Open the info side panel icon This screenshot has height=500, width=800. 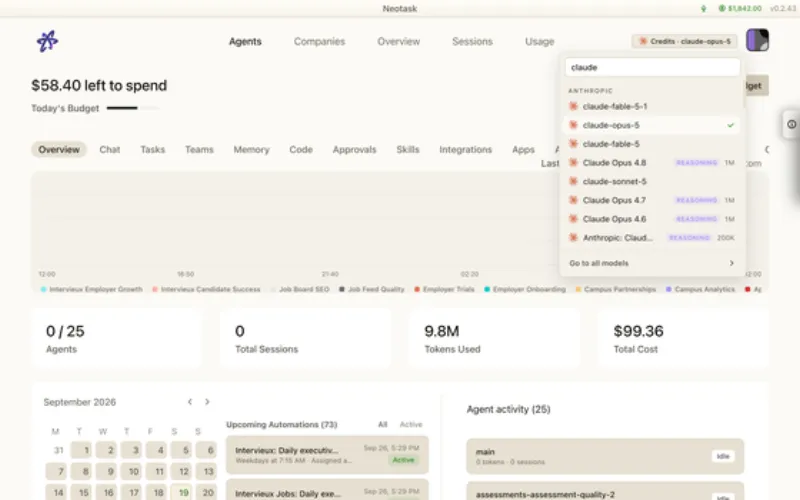(x=791, y=124)
